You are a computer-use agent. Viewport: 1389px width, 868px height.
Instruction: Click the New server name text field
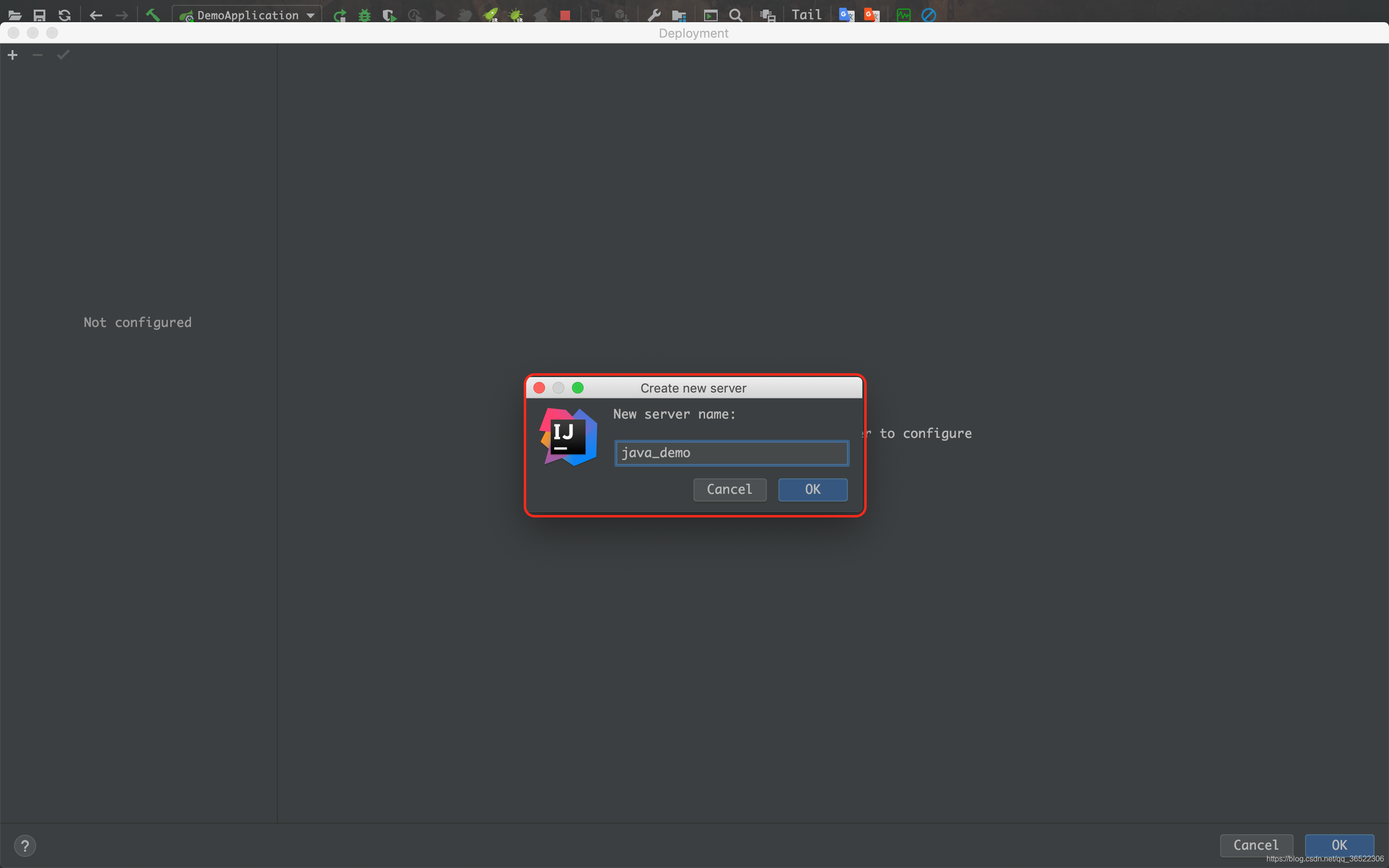(731, 453)
